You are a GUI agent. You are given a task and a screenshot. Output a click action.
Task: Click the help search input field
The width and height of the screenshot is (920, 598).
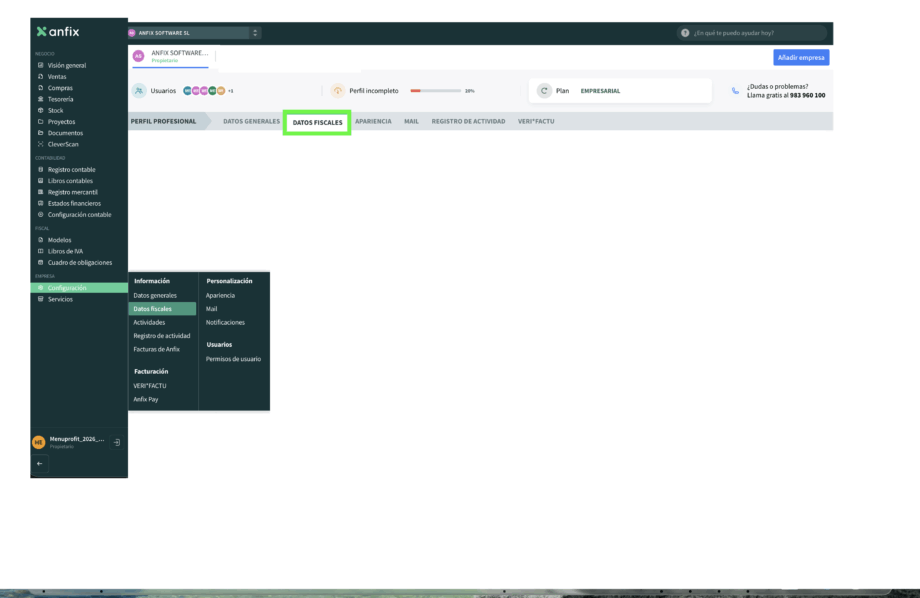click(755, 33)
